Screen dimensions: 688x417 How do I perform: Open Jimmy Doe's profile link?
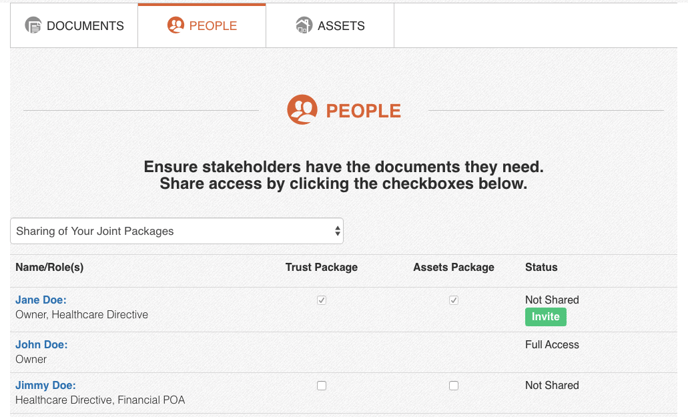(x=45, y=385)
